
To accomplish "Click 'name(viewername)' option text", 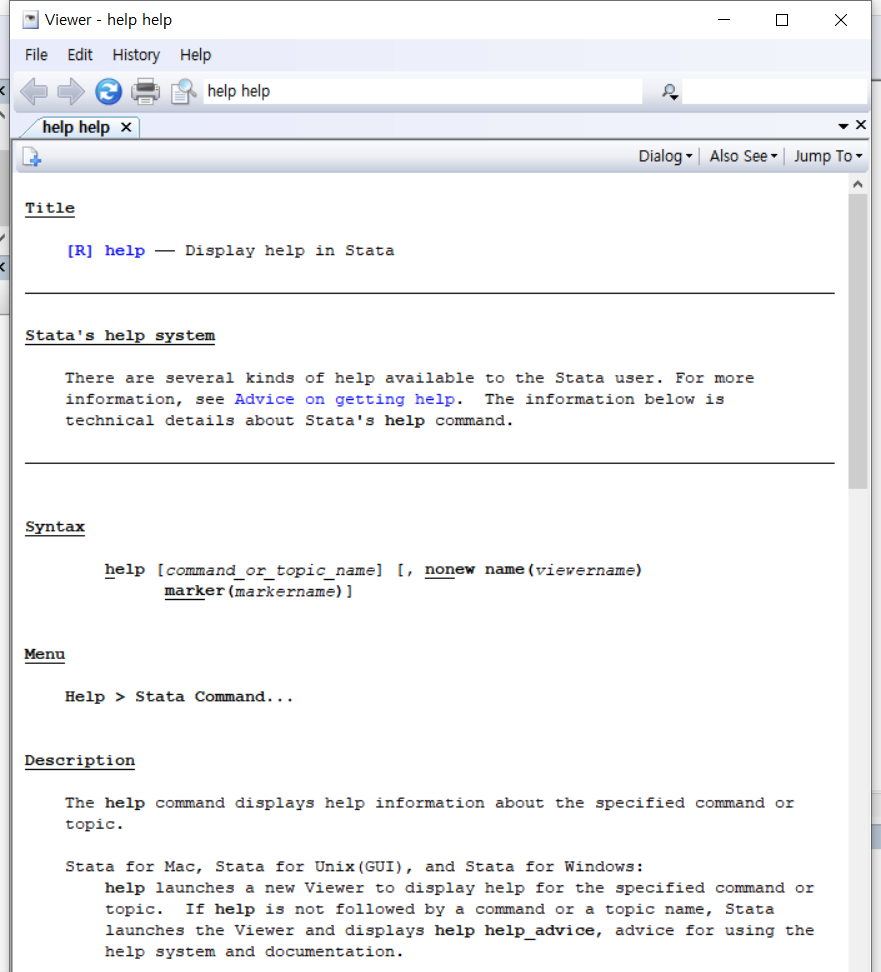I will (563, 570).
